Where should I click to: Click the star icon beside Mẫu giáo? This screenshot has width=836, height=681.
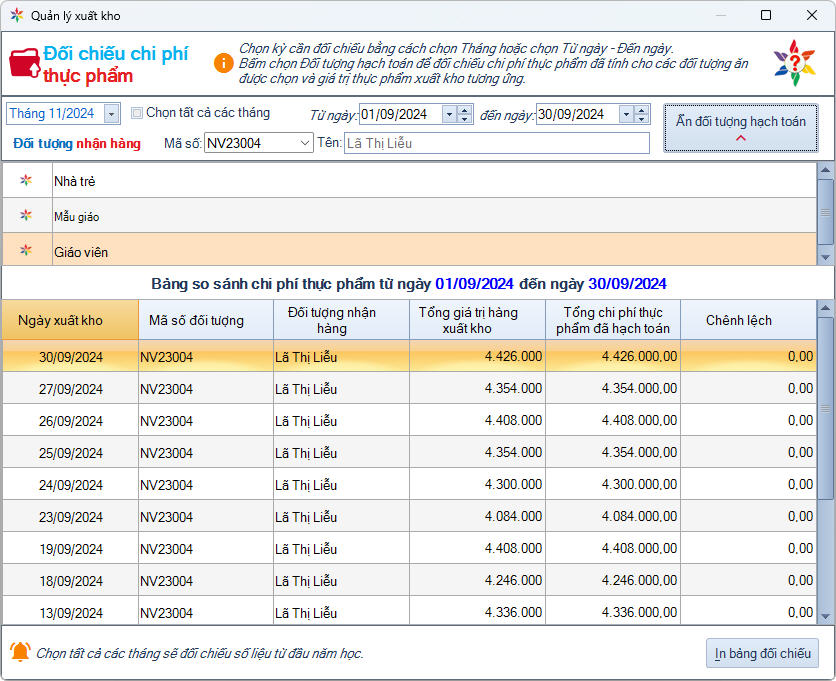(26, 216)
